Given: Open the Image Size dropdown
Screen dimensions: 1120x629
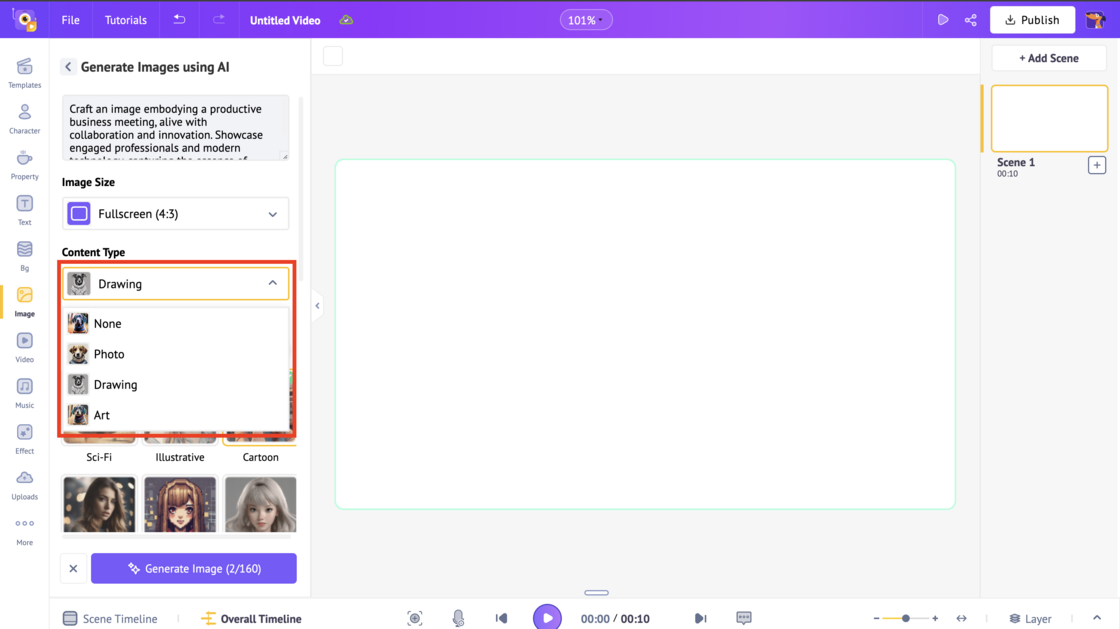Looking at the screenshot, I should pos(175,213).
